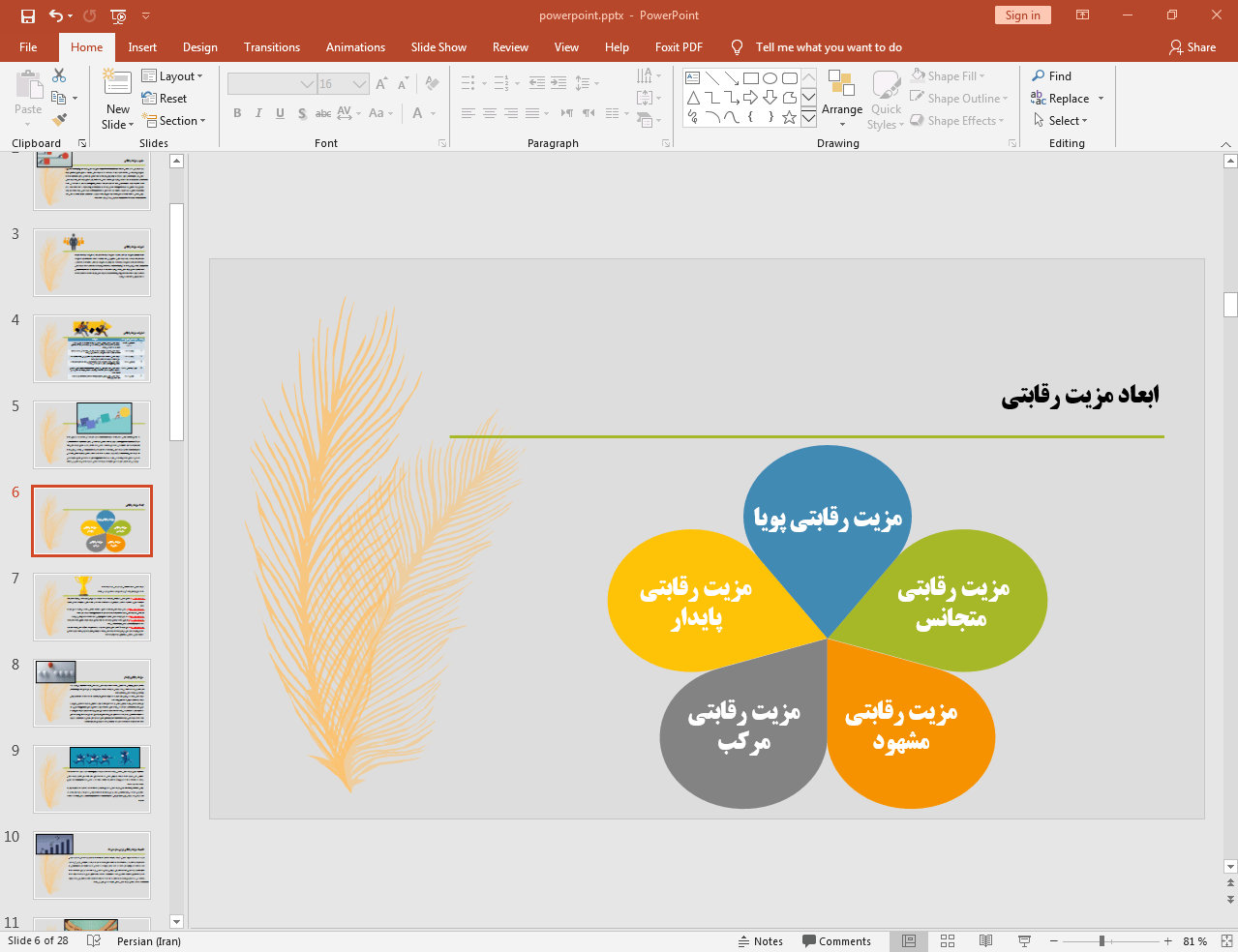
Task: Open the Foxit PDF tab
Action: click(x=679, y=47)
